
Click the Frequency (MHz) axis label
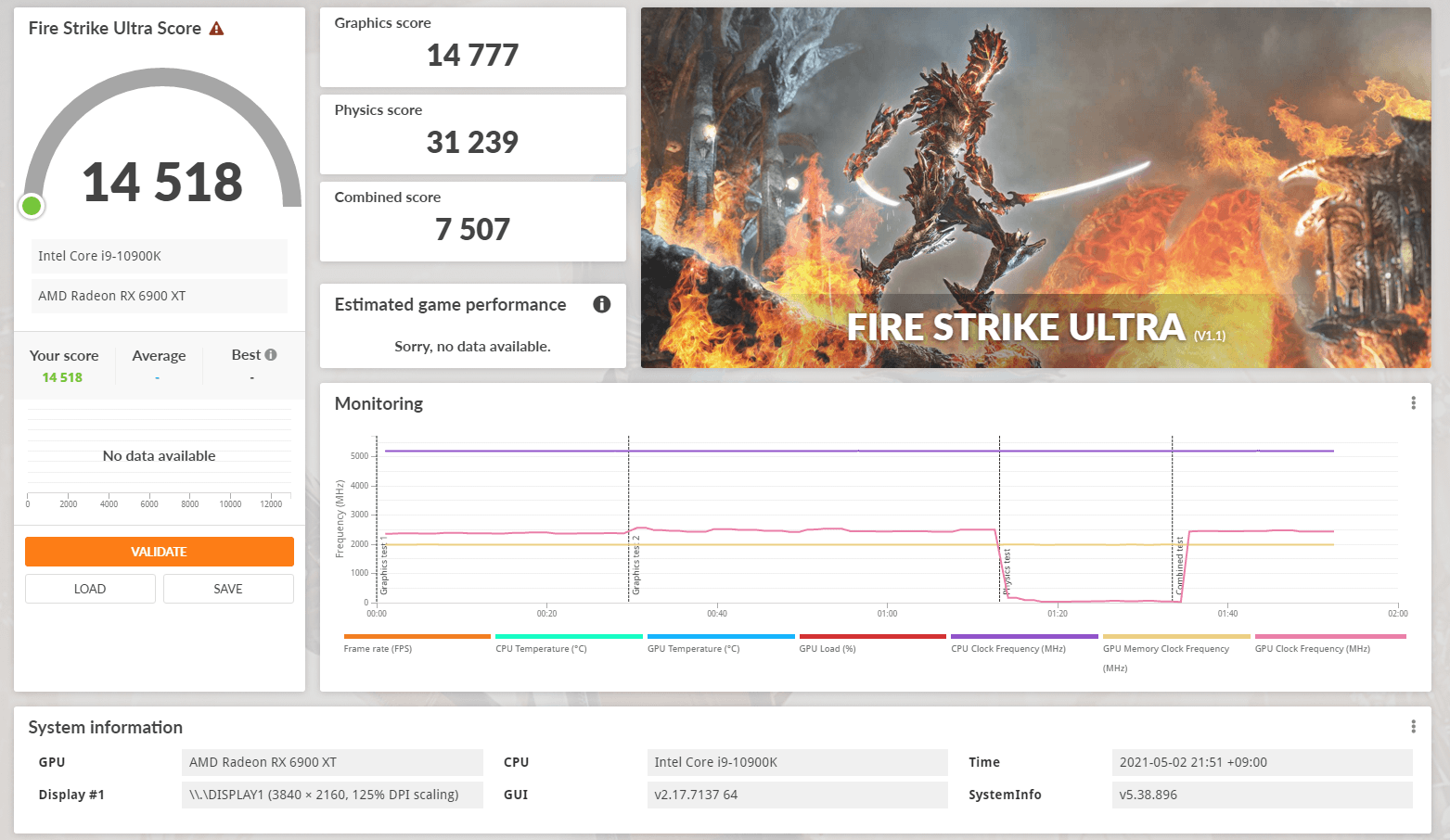tap(340, 519)
